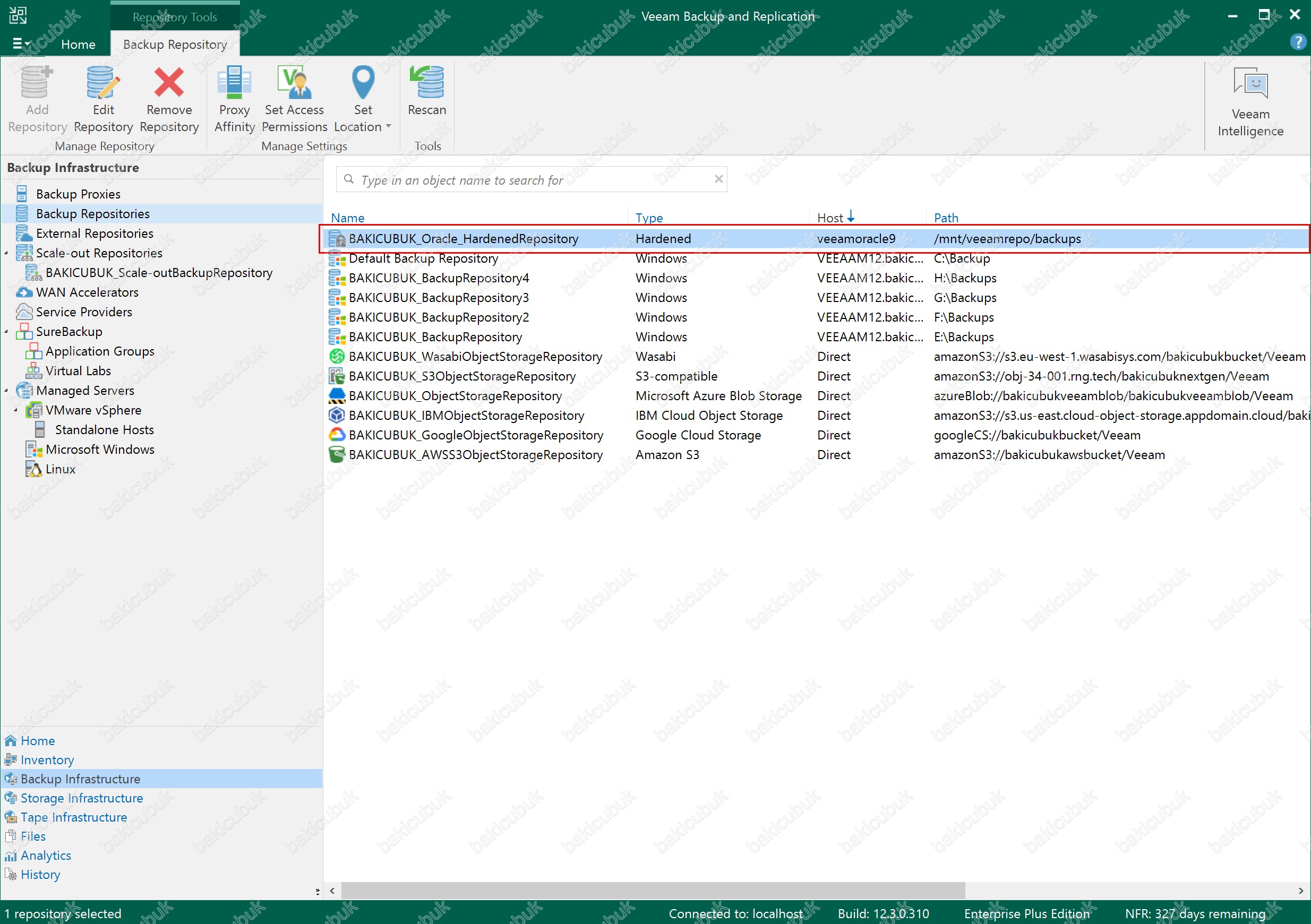1311x924 pixels.
Task: Open the Analytics view
Action: click(x=46, y=855)
